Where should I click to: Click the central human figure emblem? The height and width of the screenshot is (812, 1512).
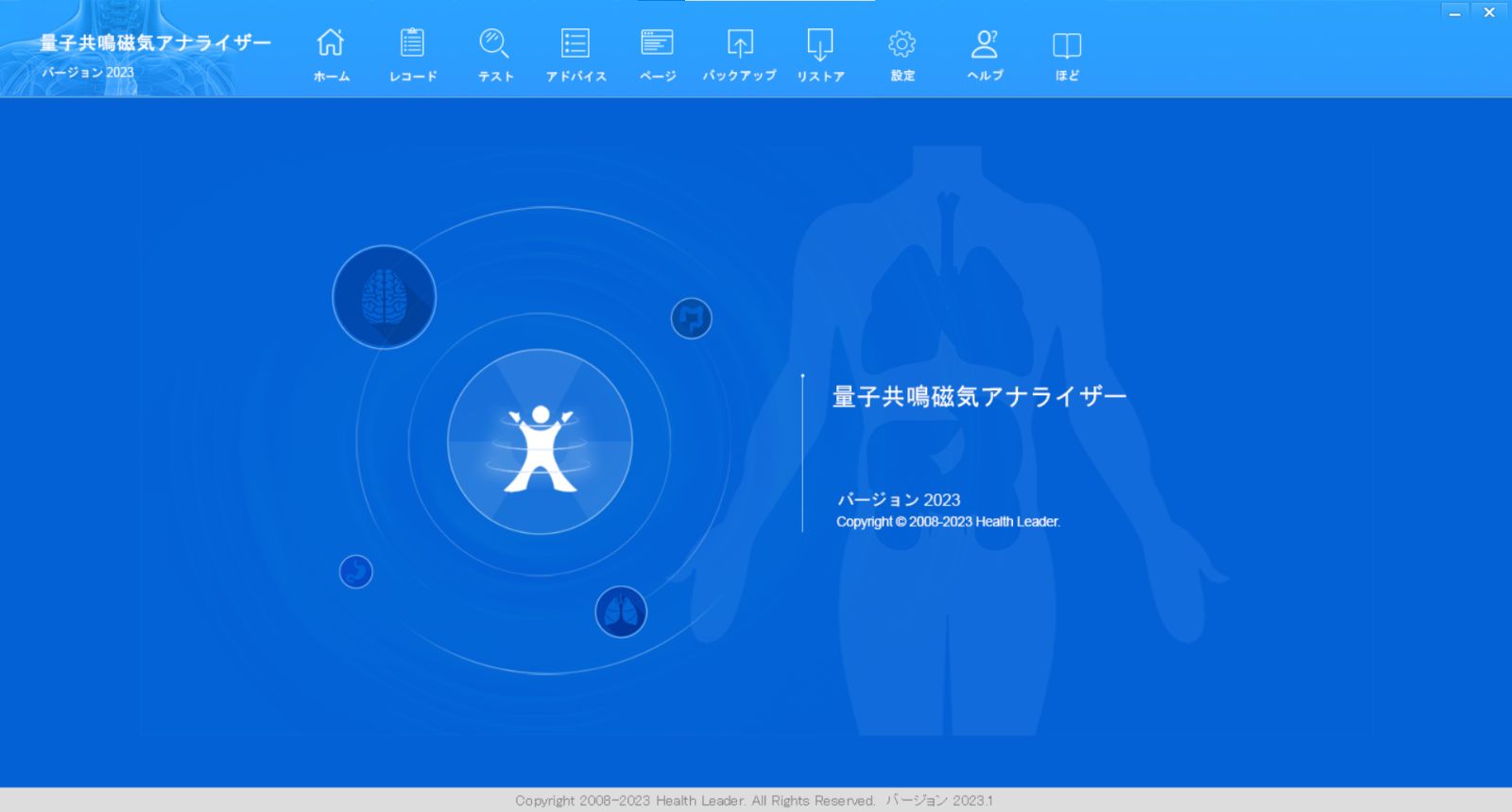tap(540, 441)
